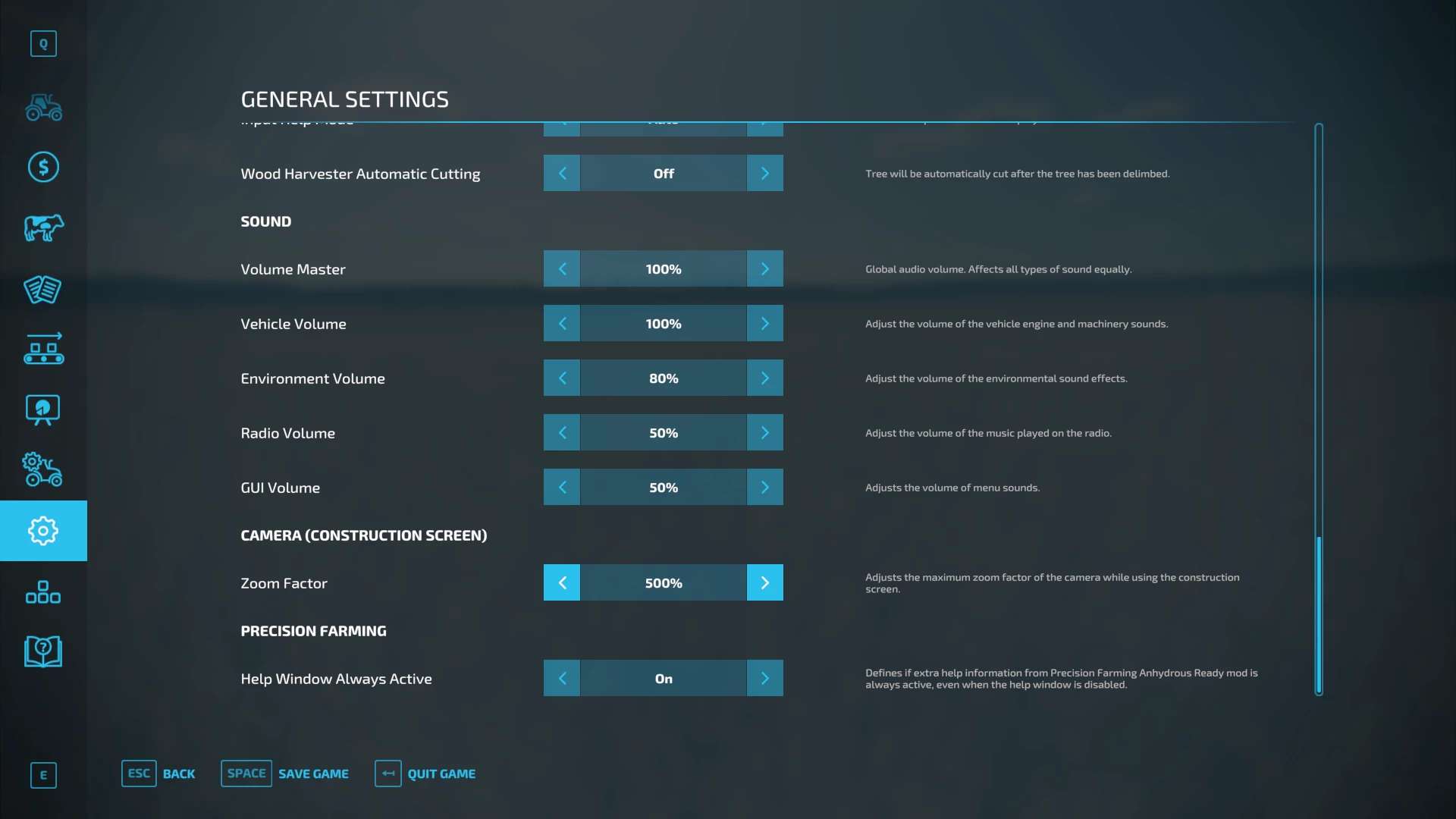Increase Environment Volume with right arrow
The width and height of the screenshot is (1456, 819).
pos(764,378)
